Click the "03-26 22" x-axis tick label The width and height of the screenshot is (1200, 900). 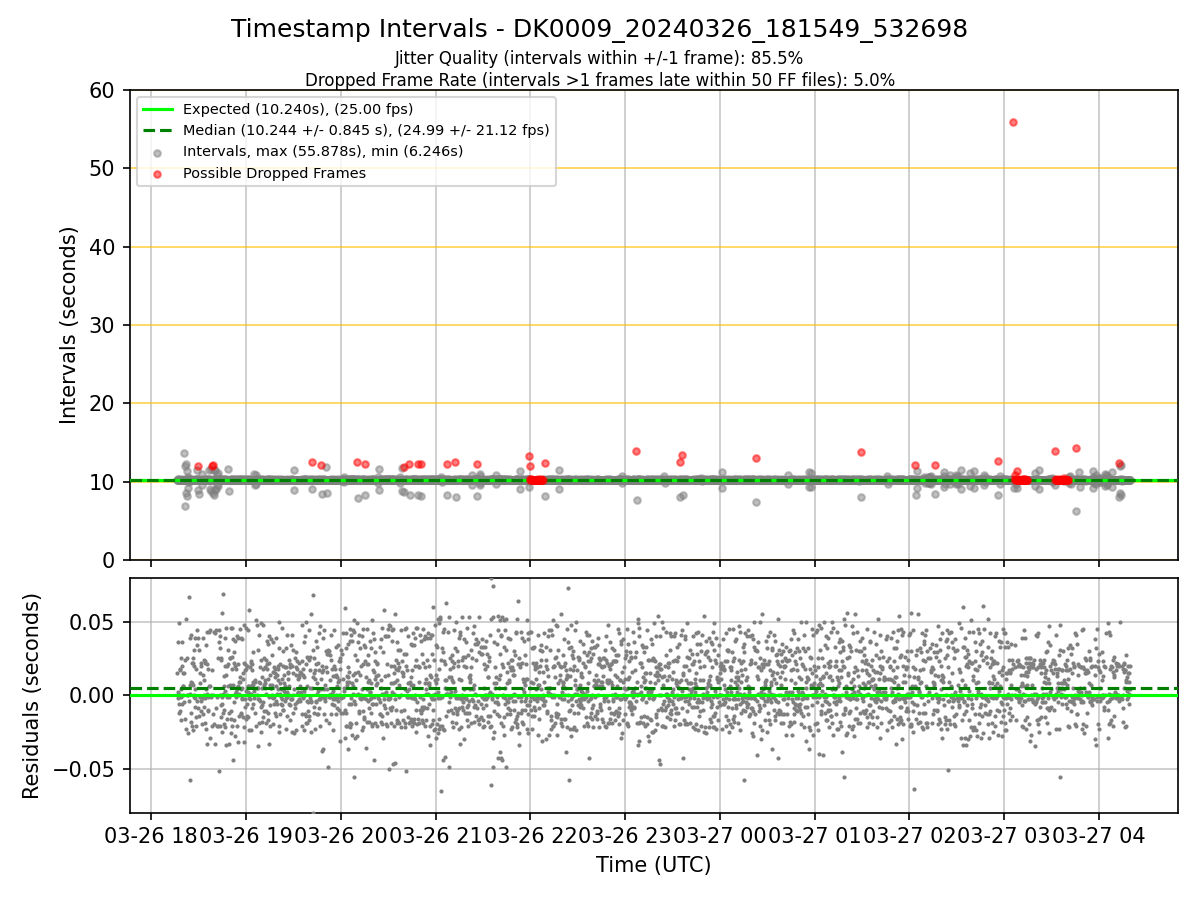click(530, 835)
